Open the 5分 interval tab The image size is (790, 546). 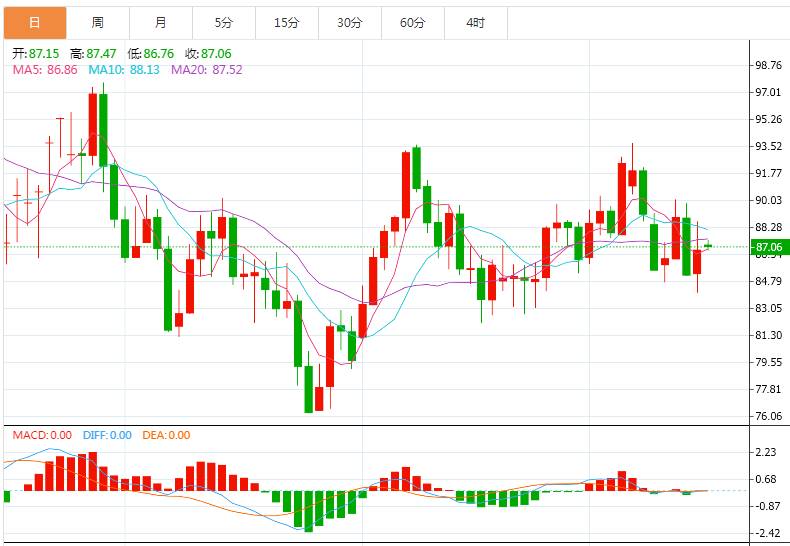(224, 23)
